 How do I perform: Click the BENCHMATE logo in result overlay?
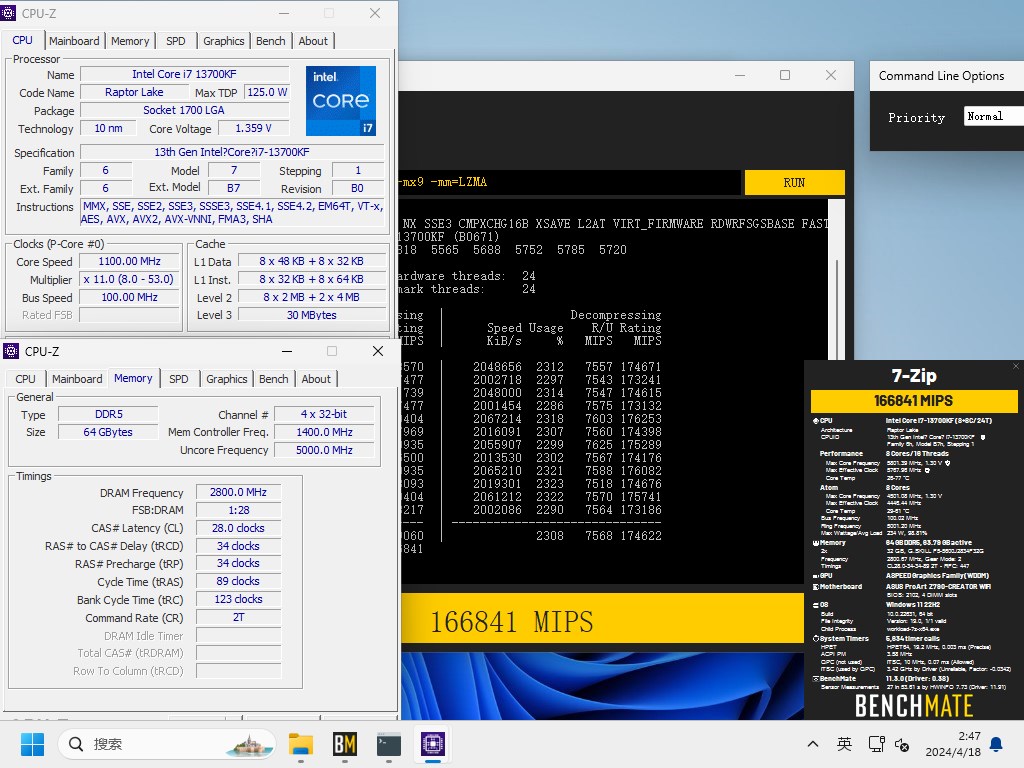(914, 705)
